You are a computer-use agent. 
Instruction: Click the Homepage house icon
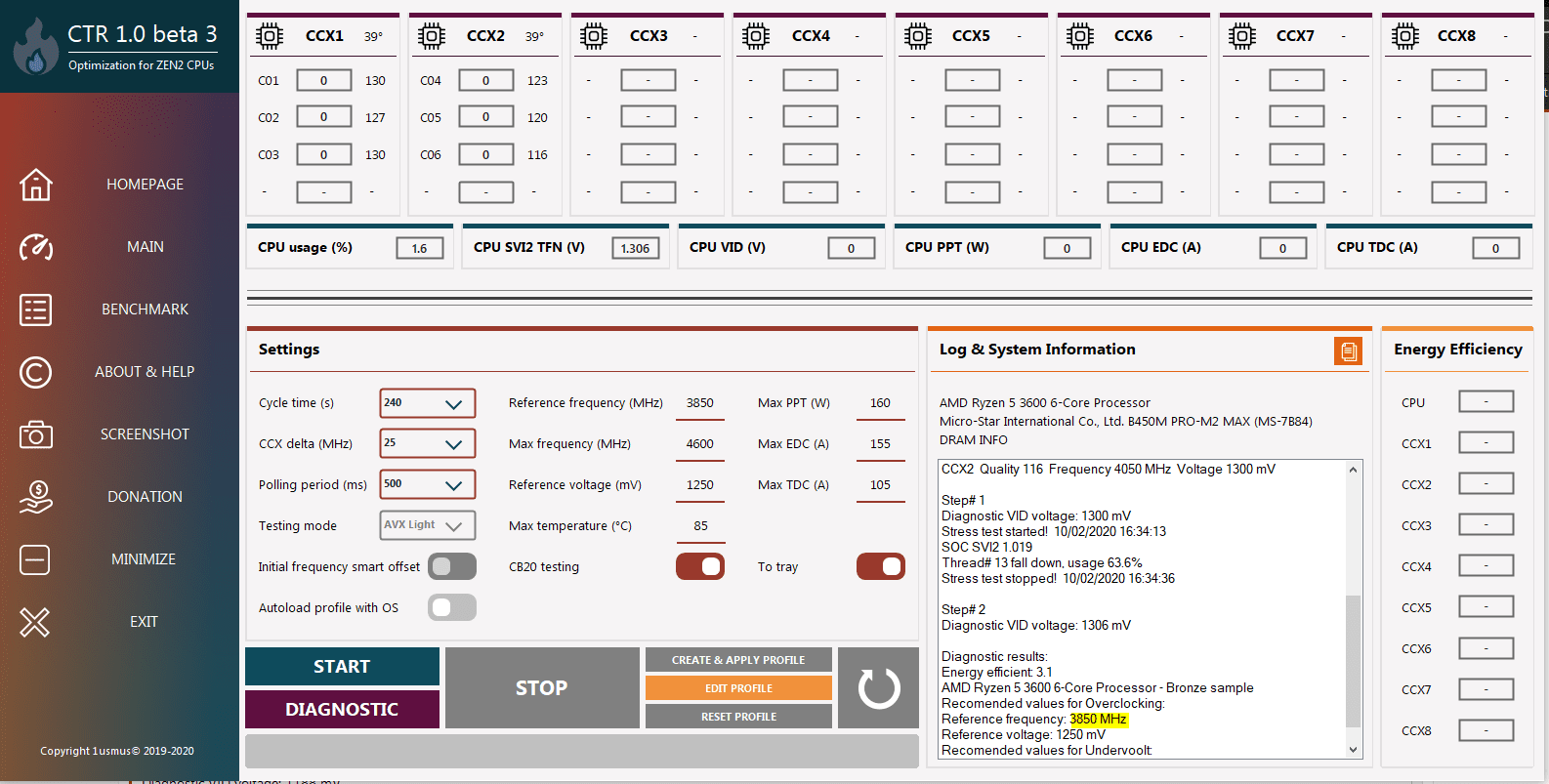coord(36,185)
